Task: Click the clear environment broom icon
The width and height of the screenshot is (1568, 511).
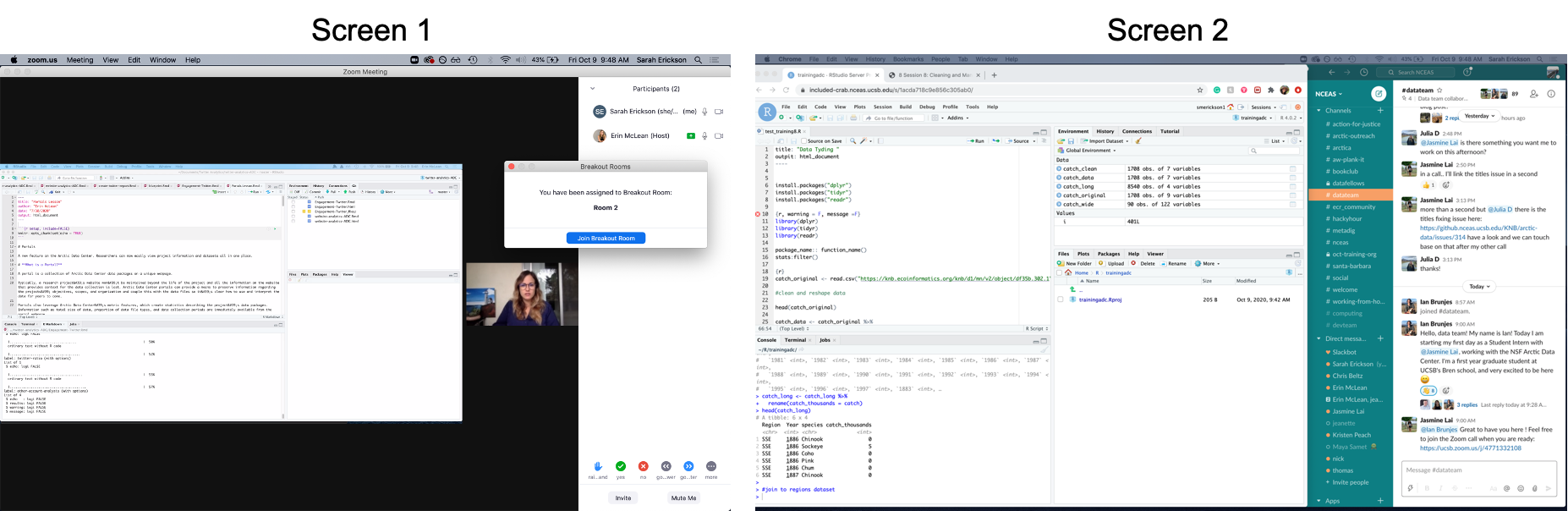Action: click(x=1139, y=141)
